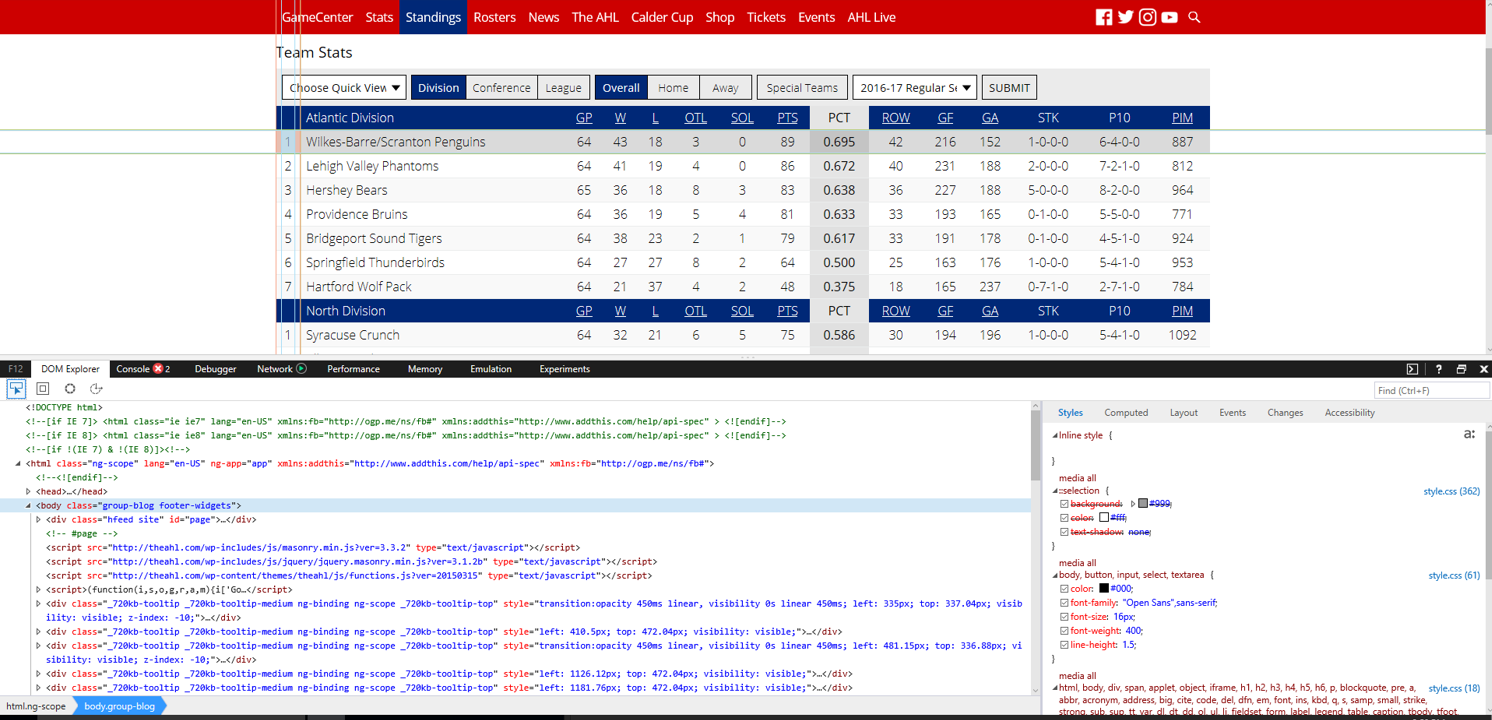Open the 2016-17 Regular Season dropdown
Viewport: 1492px width, 720px height.
(x=915, y=88)
